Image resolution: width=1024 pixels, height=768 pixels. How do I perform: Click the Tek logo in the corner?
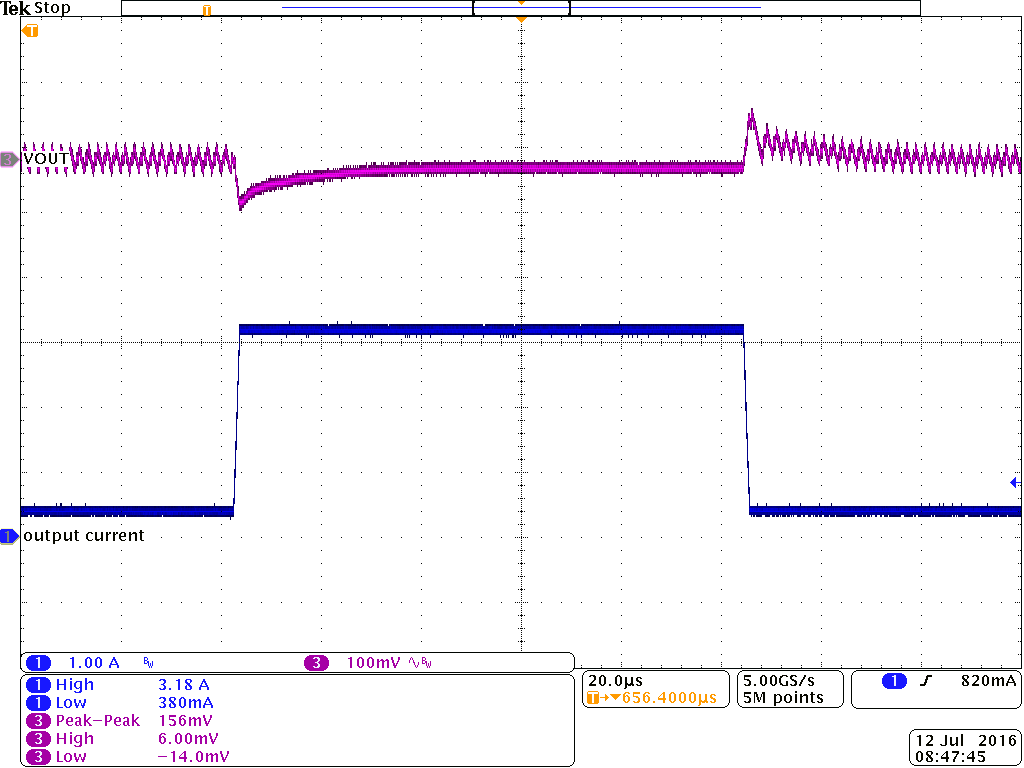[18, 8]
